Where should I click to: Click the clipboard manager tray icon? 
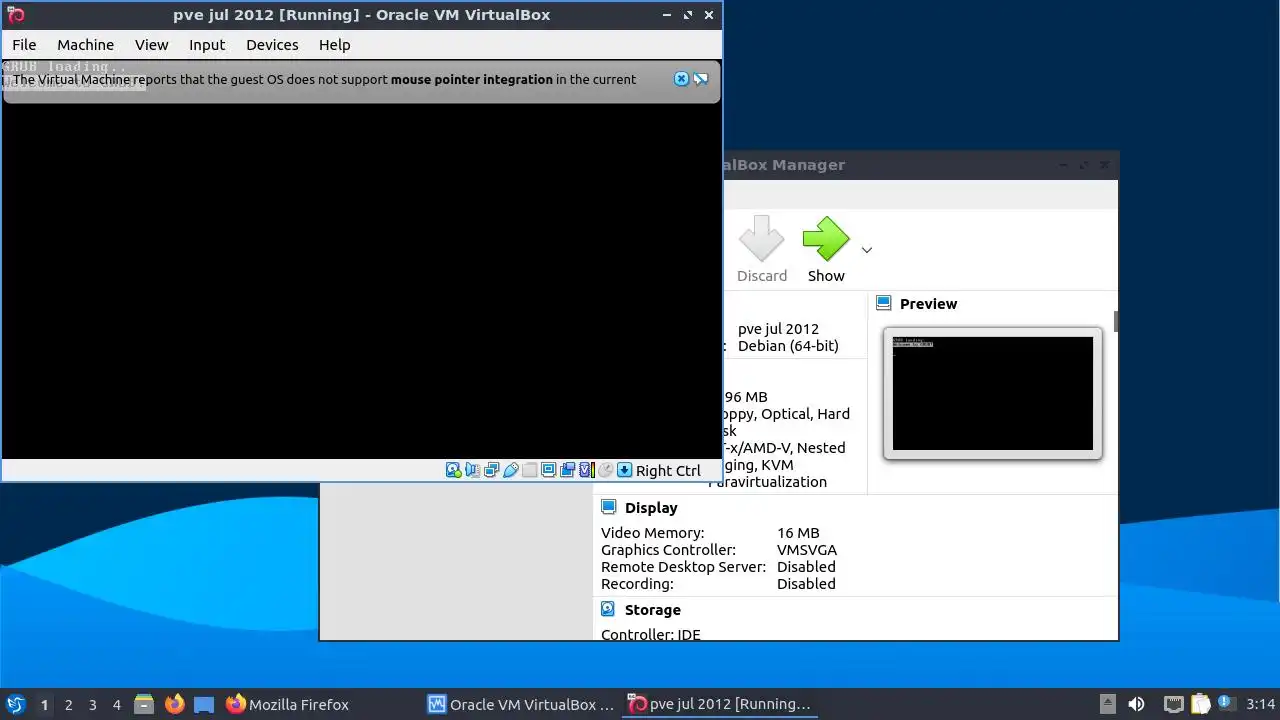point(1200,704)
